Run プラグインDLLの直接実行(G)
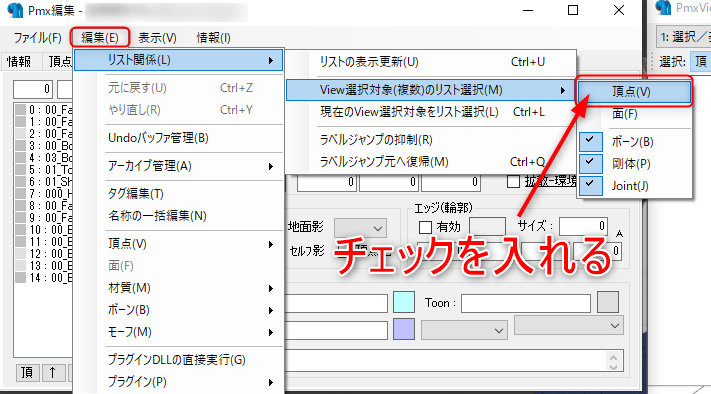The image size is (711, 394). (179, 360)
